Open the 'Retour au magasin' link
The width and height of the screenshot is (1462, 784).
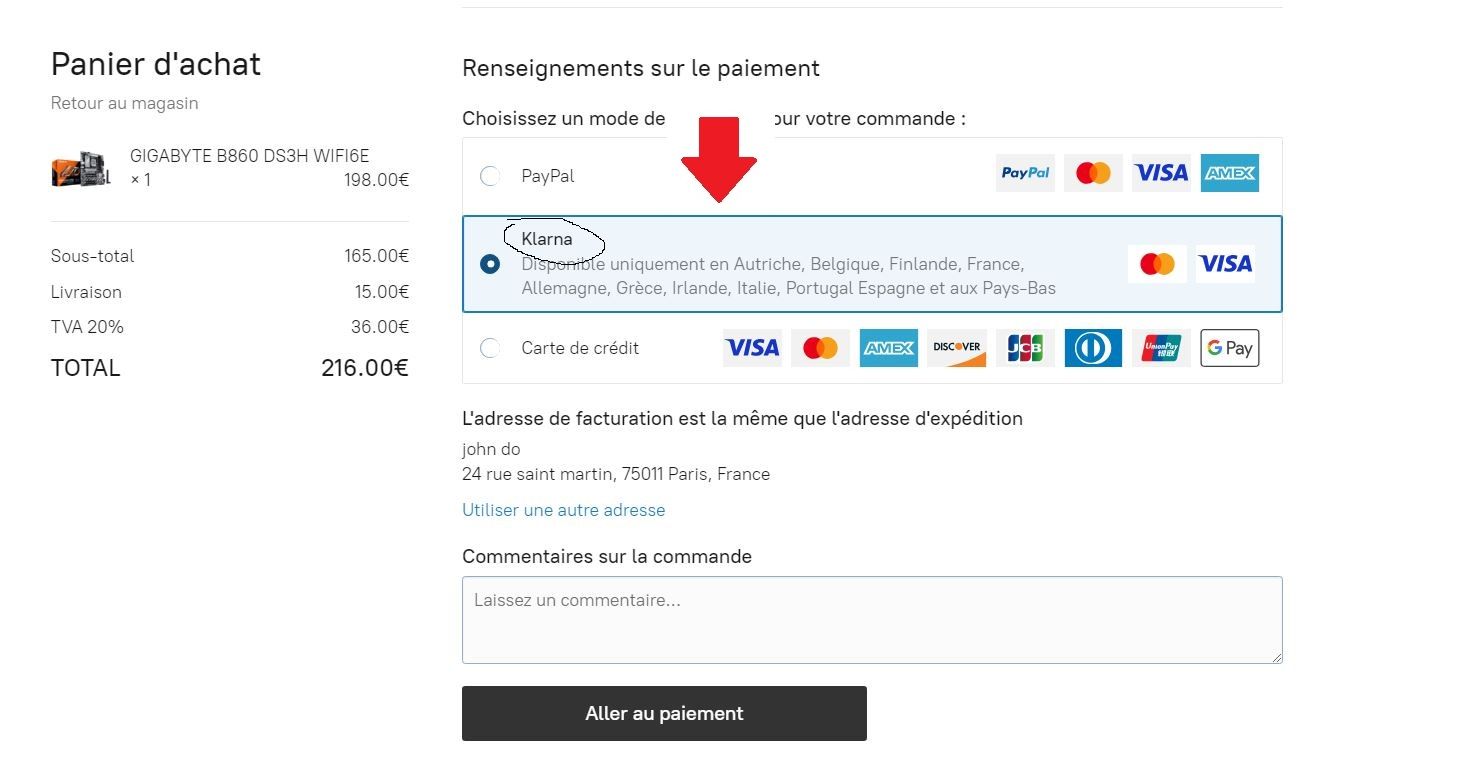[125, 103]
